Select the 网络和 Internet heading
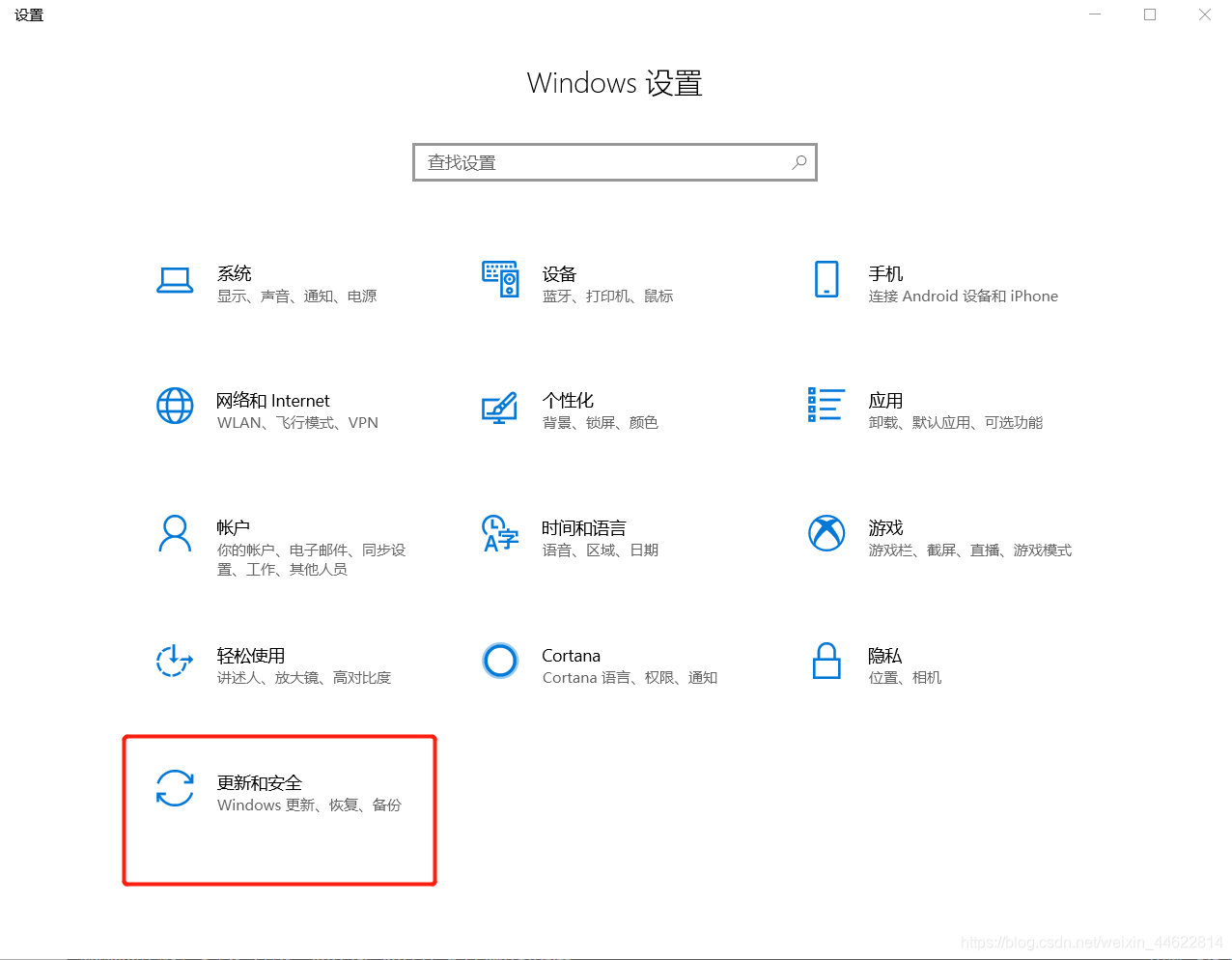1232x960 pixels. coord(273,400)
